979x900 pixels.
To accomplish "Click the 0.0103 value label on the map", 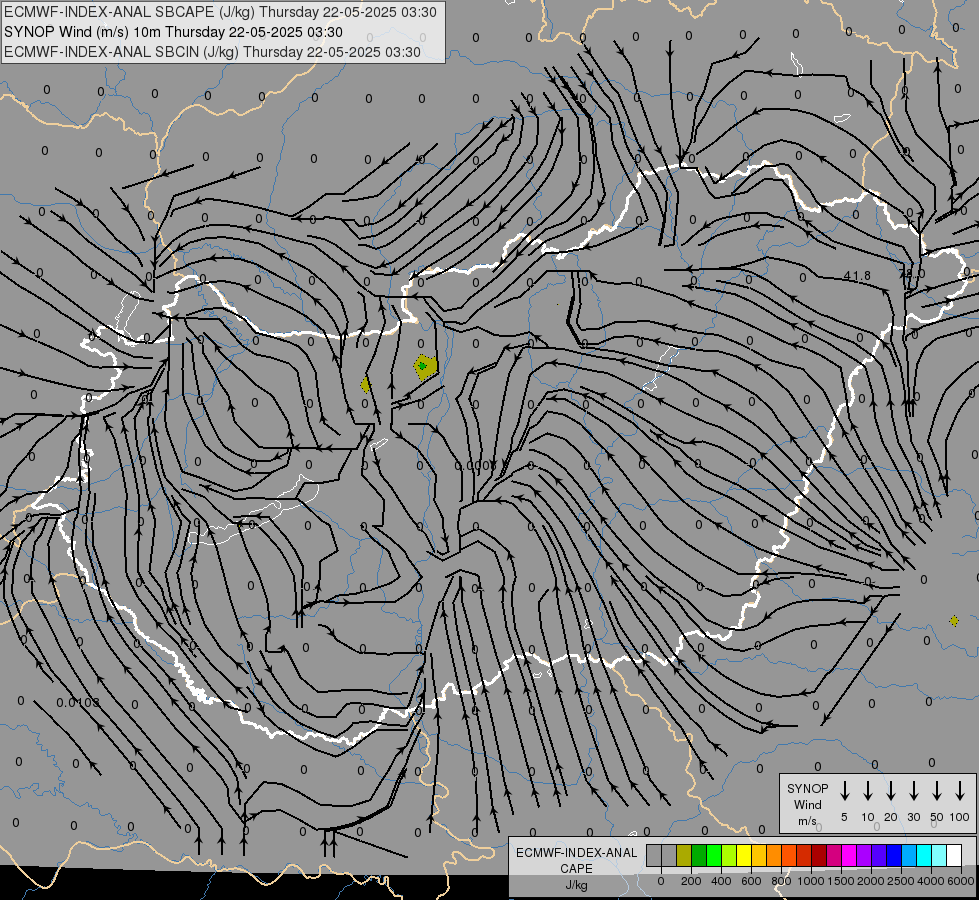I will tap(78, 703).
